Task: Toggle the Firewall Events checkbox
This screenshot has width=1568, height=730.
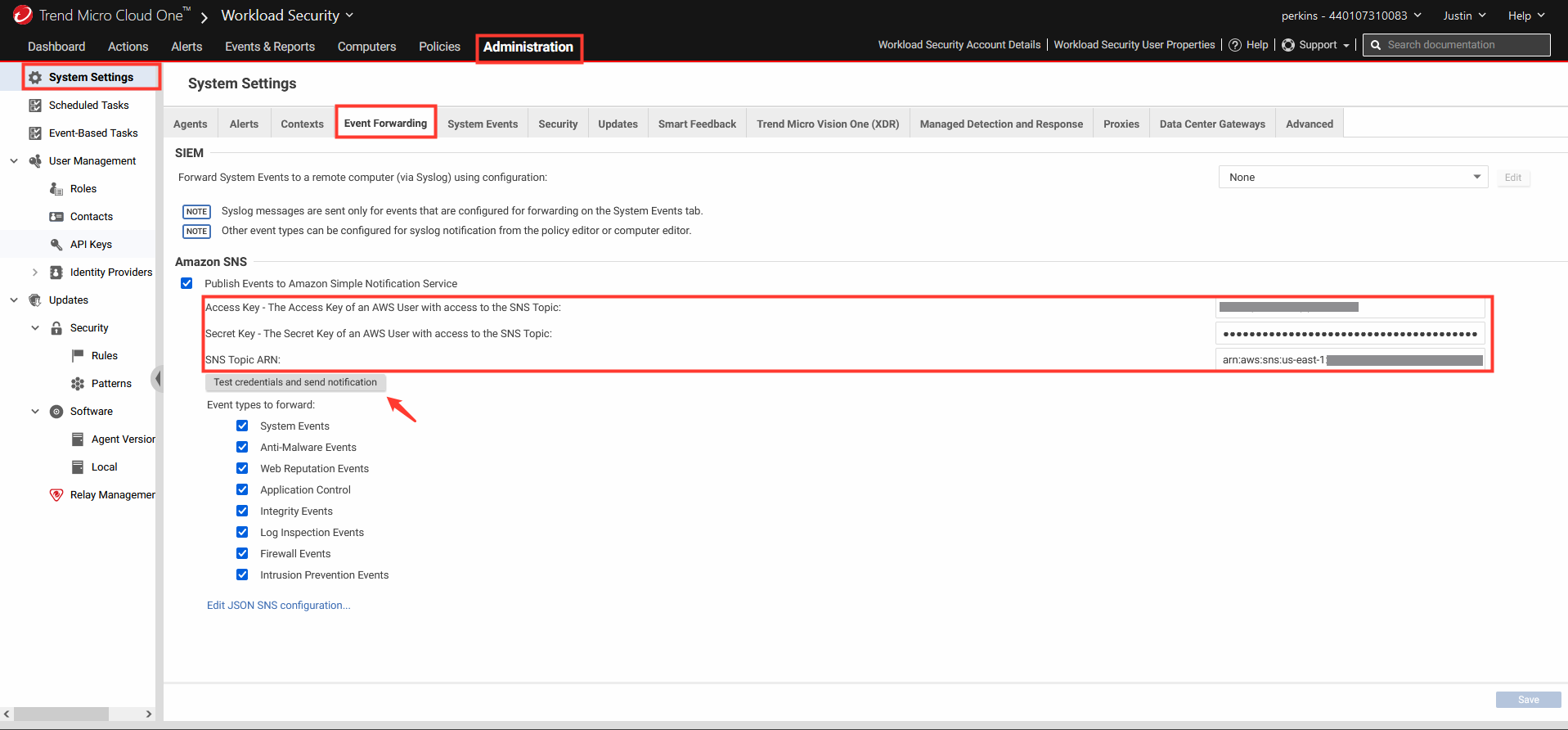Action: click(x=242, y=553)
